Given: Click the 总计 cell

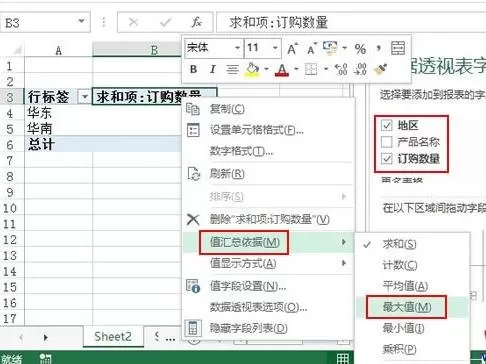Looking at the screenshot, I should point(58,144).
